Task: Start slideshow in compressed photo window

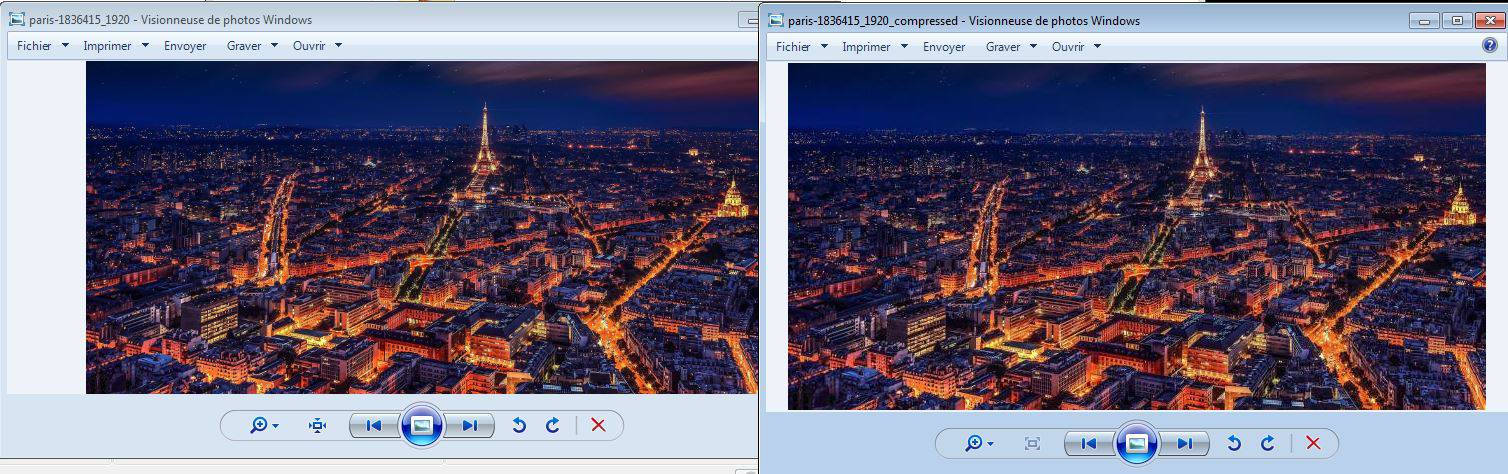Action: [1137, 443]
